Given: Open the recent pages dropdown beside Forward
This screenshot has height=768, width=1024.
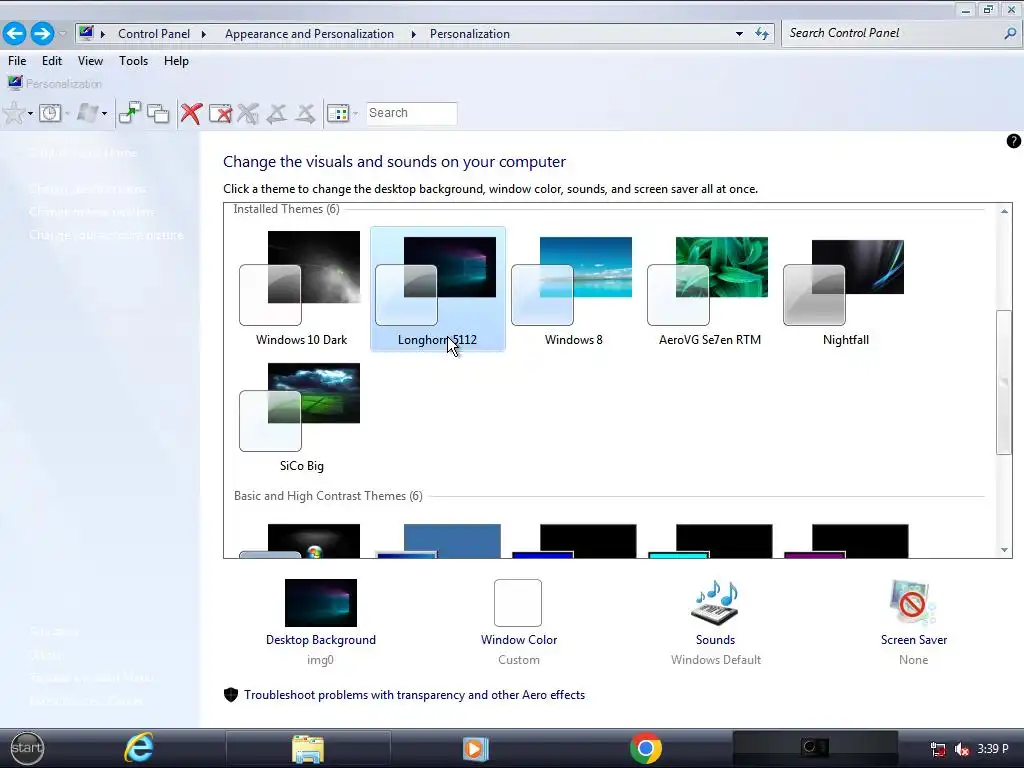Looking at the screenshot, I should [x=63, y=33].
